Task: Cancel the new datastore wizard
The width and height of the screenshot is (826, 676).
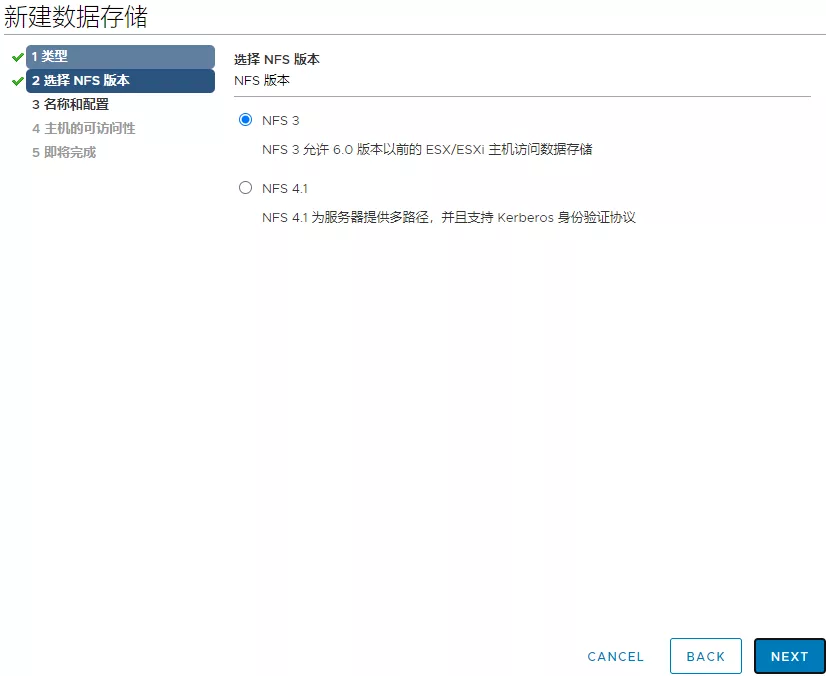Action: point(615,656)
